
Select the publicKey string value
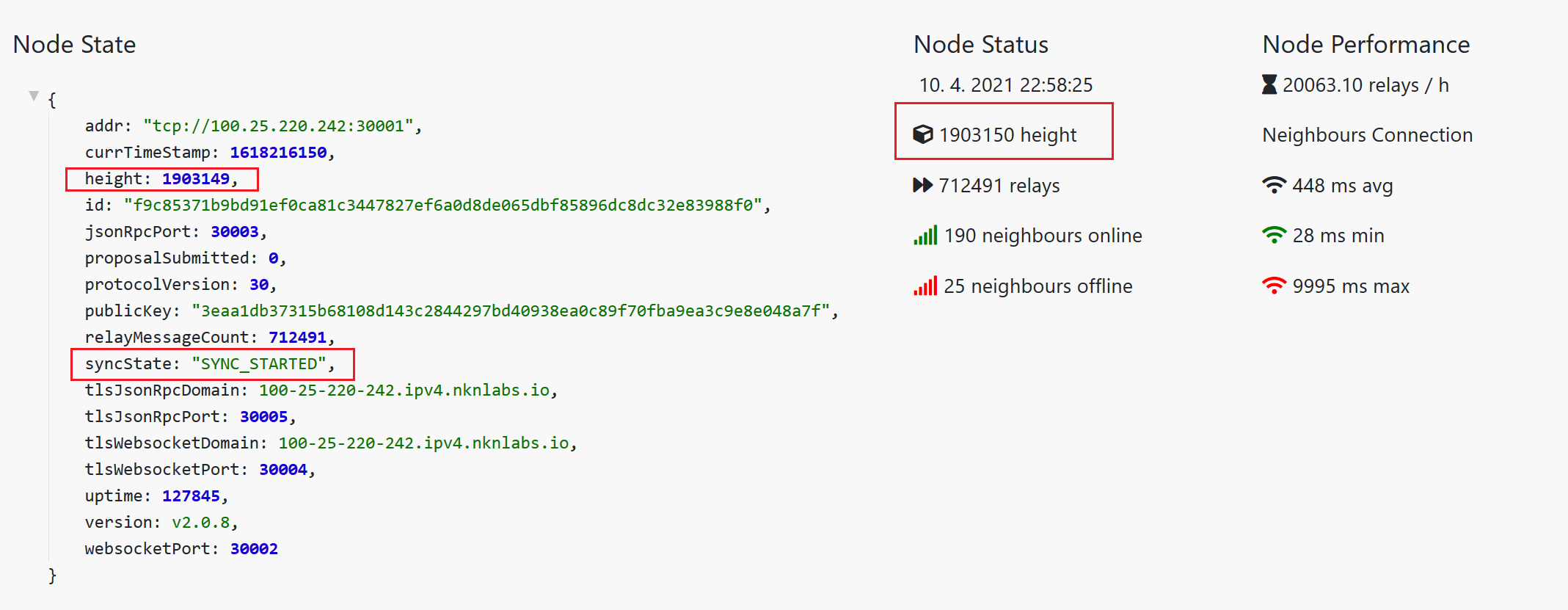511,311
